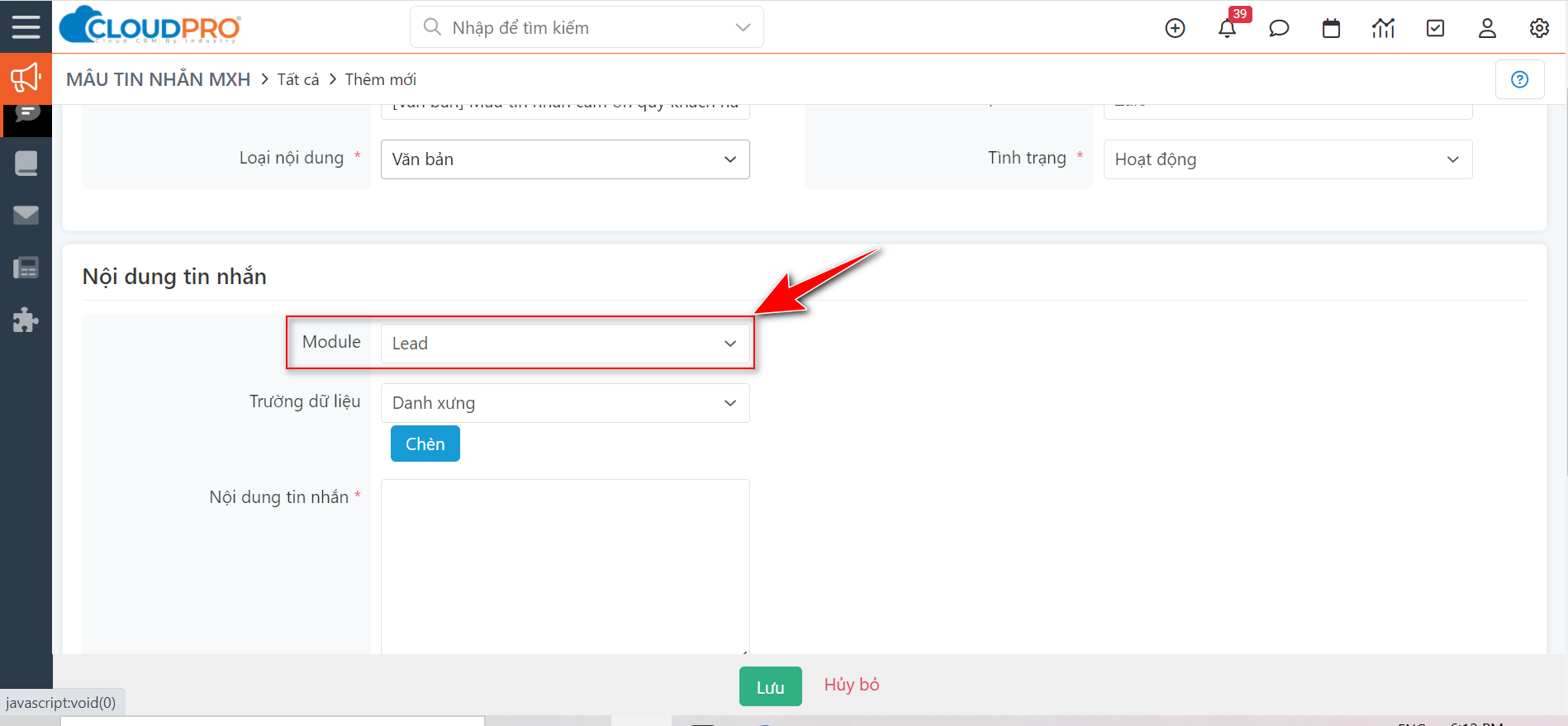Open the hamburger main menu
The image size is (1568, 726).
(26, 26)
